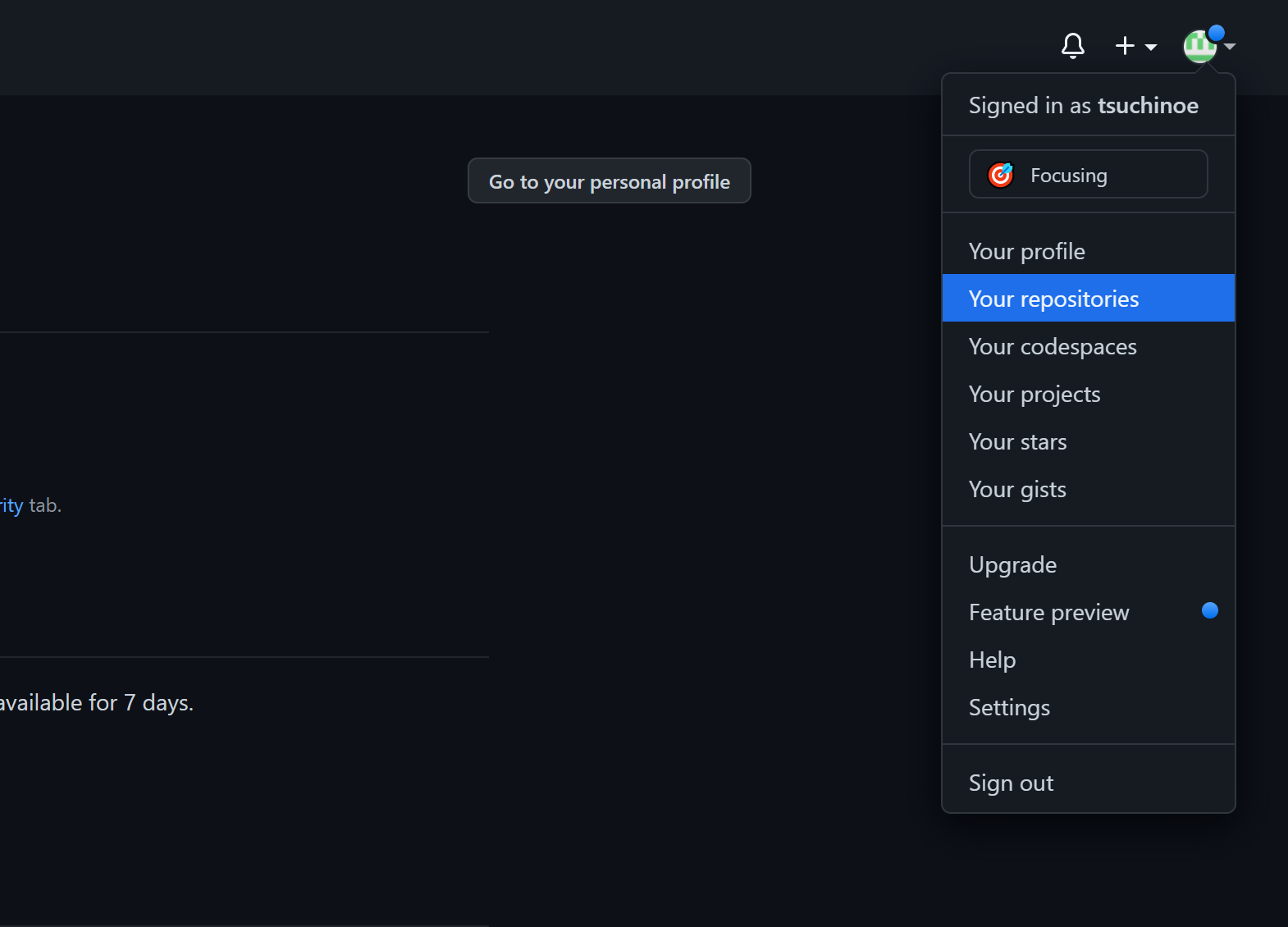Screen dimensions: 1288x927
Task: Open Your profile
Action: [x=1088, y=251]
